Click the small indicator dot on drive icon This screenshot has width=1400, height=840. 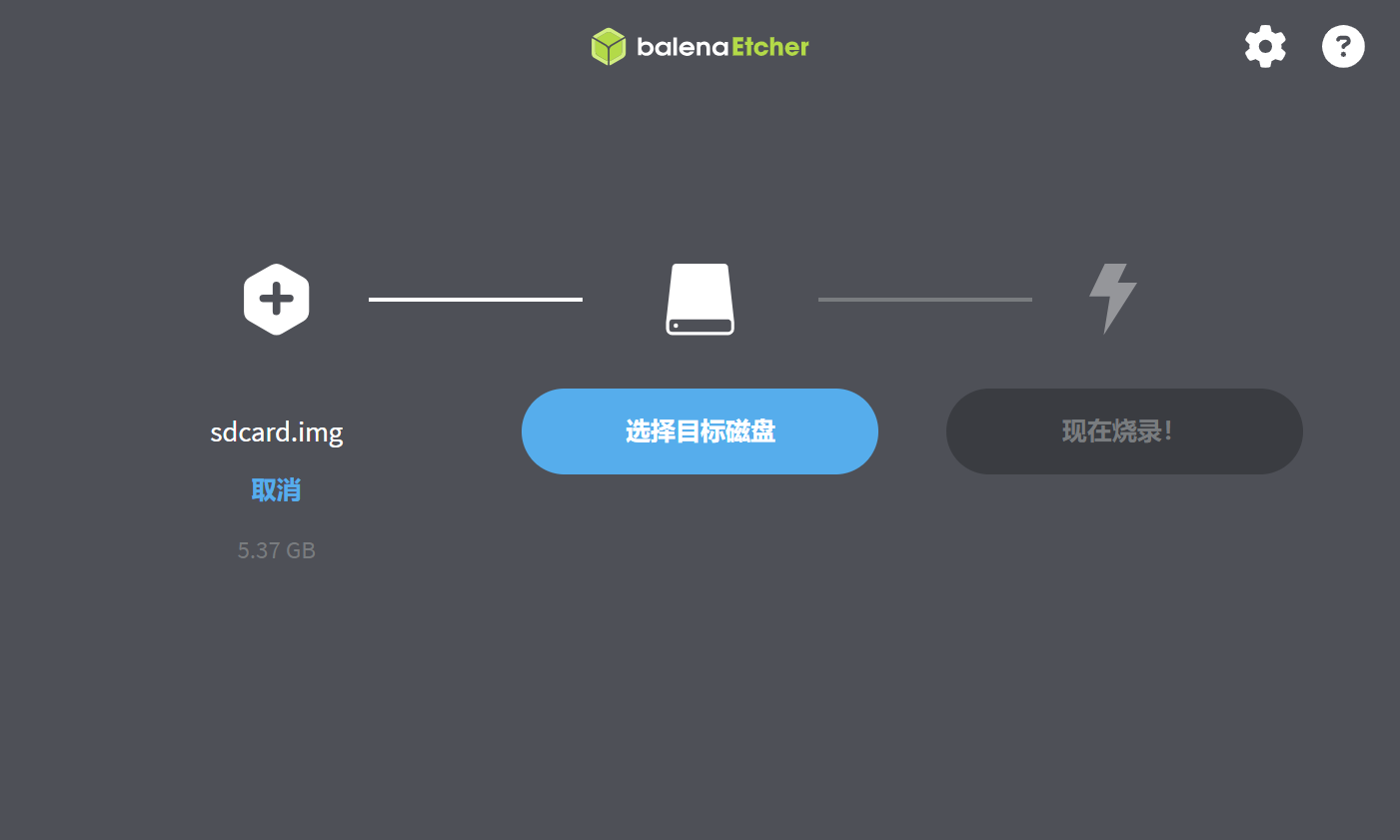tap(676, 326)
